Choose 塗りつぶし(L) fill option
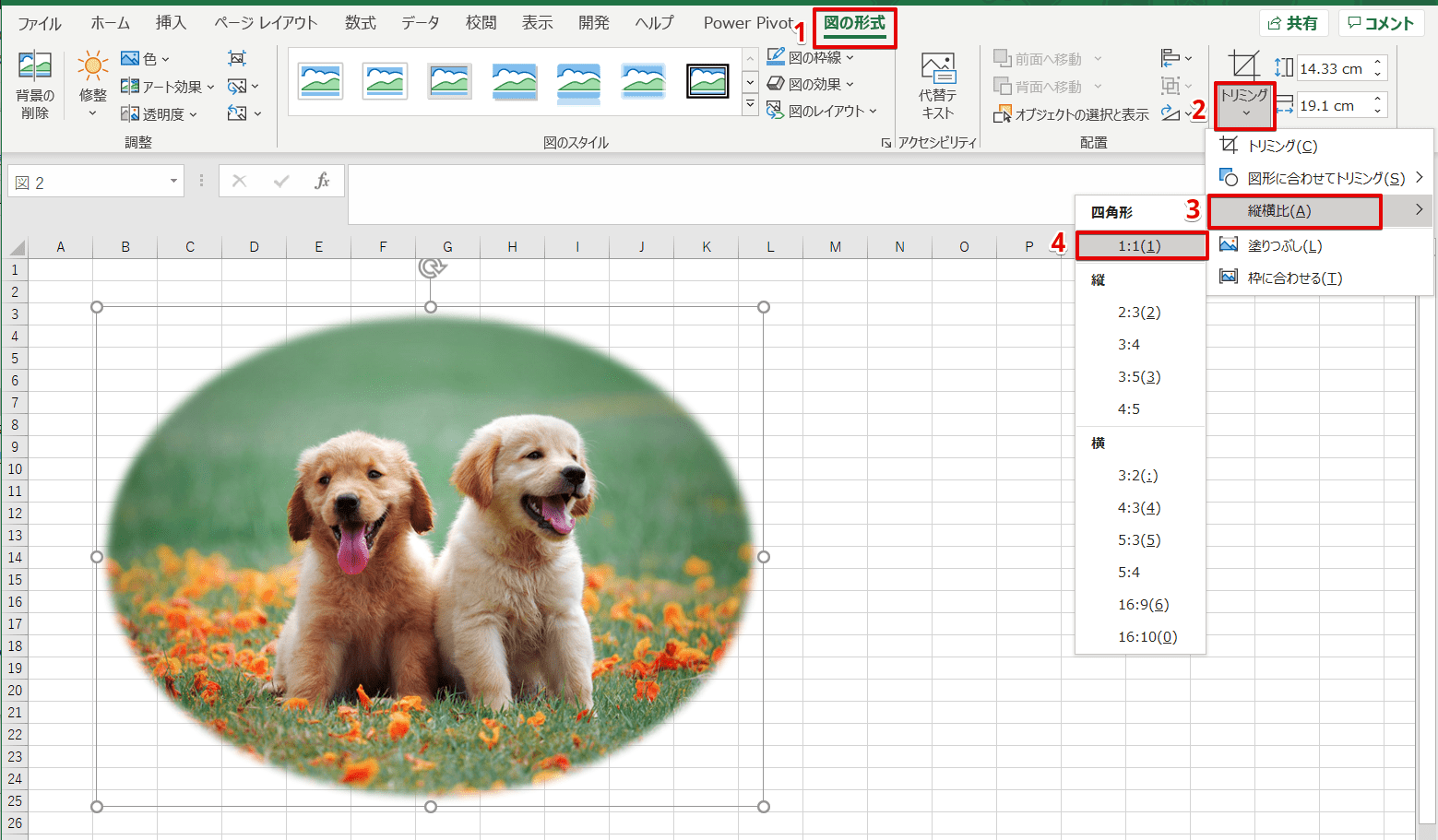1438x840 pixels. pyautogui.click(x=1319, y=245)
